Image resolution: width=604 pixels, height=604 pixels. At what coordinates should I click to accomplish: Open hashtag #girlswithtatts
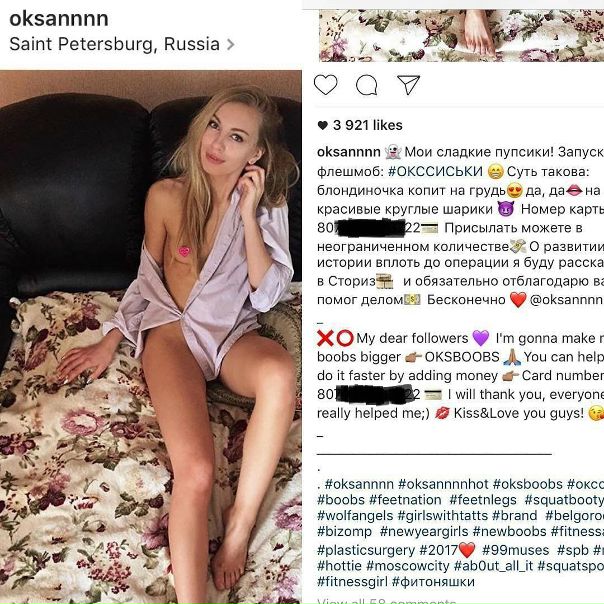[x=443, y=515]
